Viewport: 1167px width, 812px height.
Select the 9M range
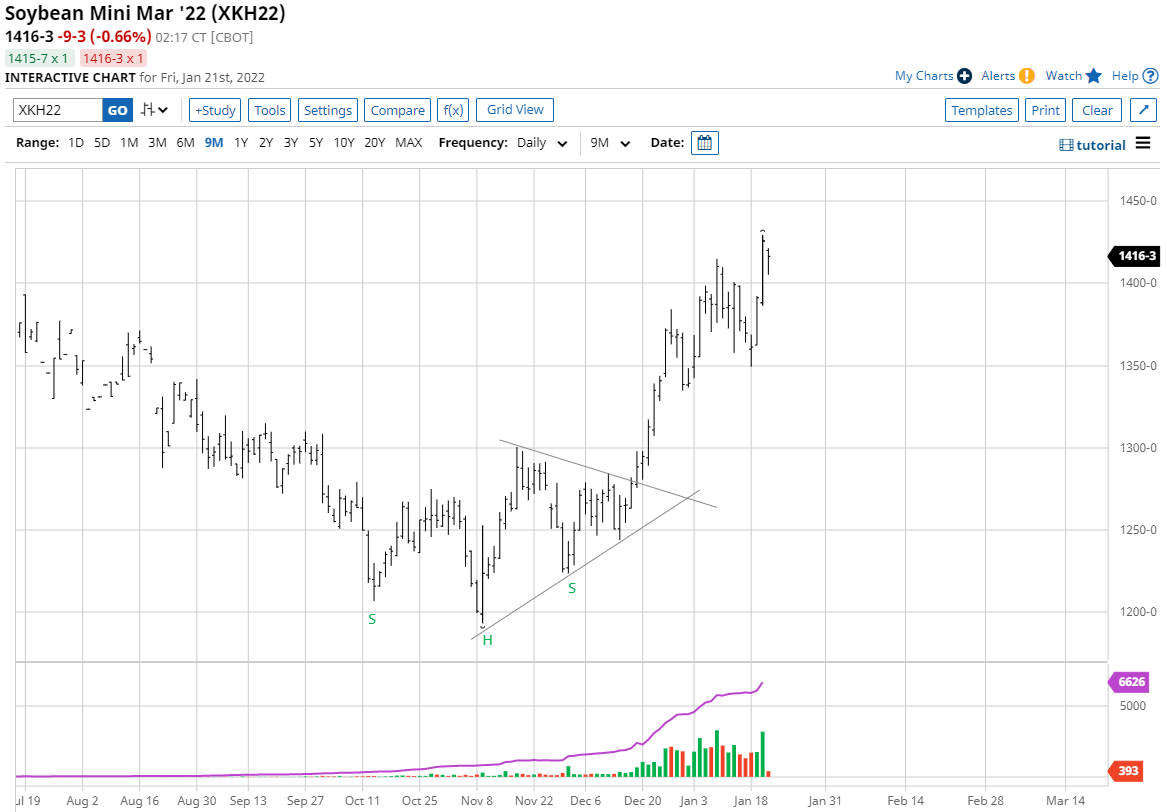(214, 143)
